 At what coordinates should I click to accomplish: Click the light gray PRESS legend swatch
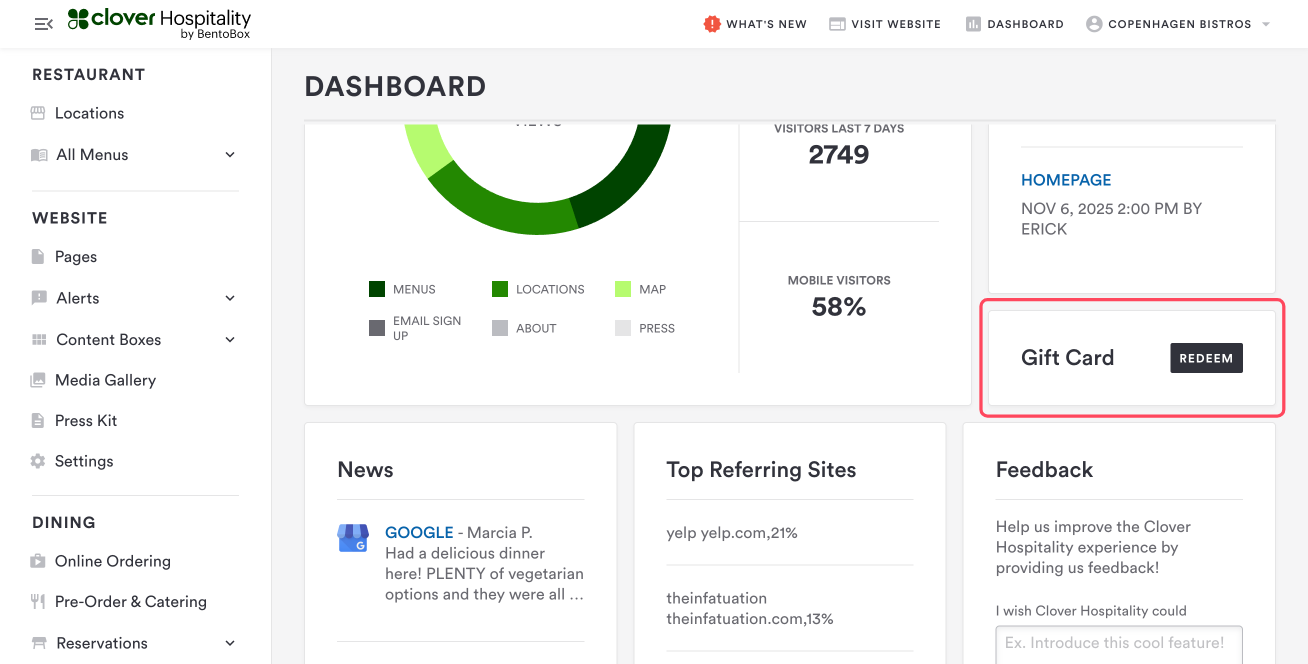coord(623,328)
